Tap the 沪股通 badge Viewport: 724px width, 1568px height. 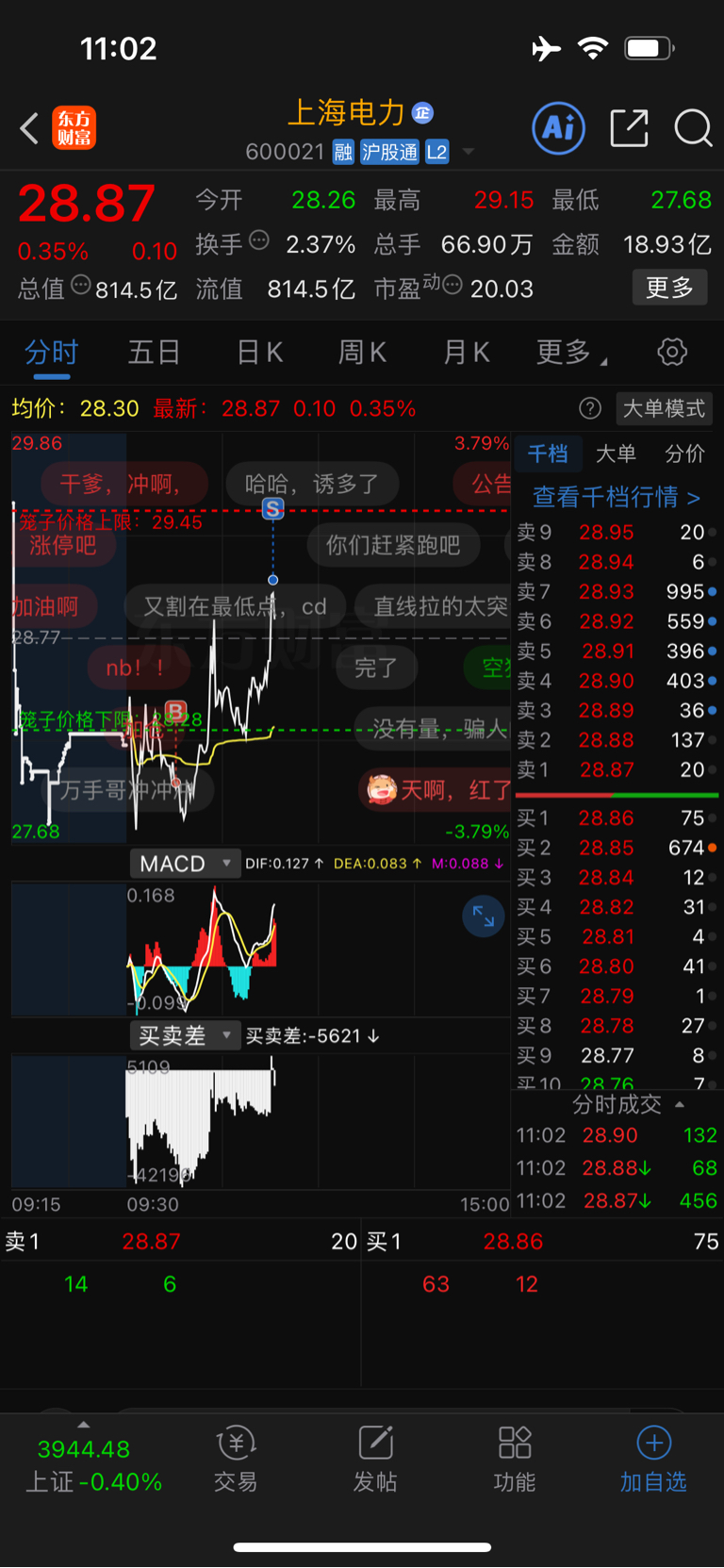(x=389, y=152)
